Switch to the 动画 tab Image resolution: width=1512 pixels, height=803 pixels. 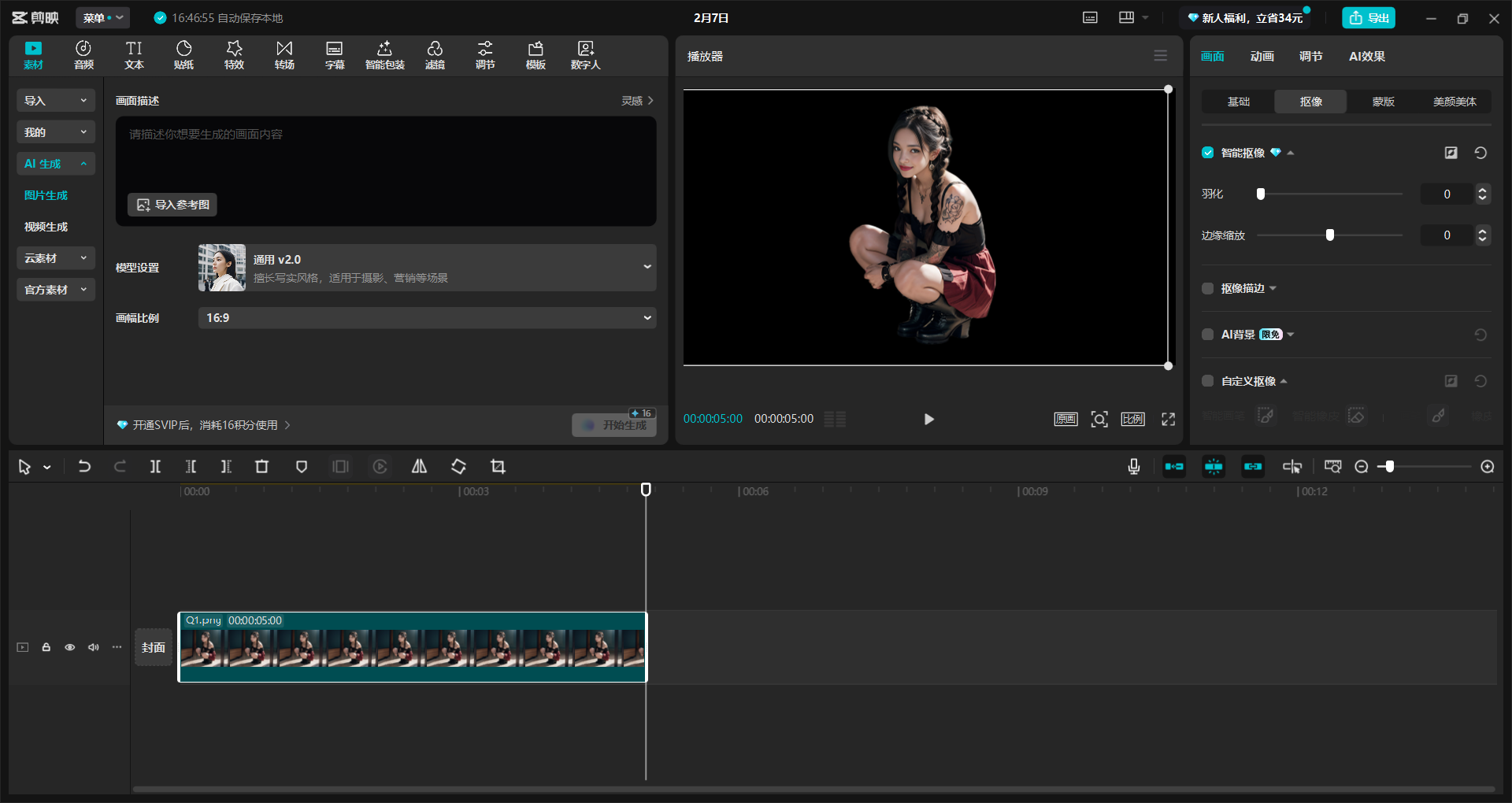click(1262, 56)
